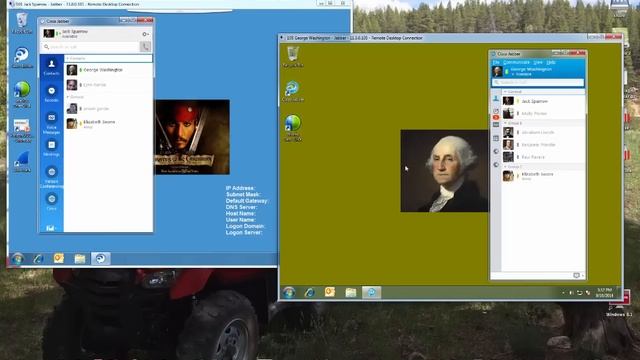Open Voice Messages tab in left Jabber
The image size is (640, 360).
pos(51,124)
